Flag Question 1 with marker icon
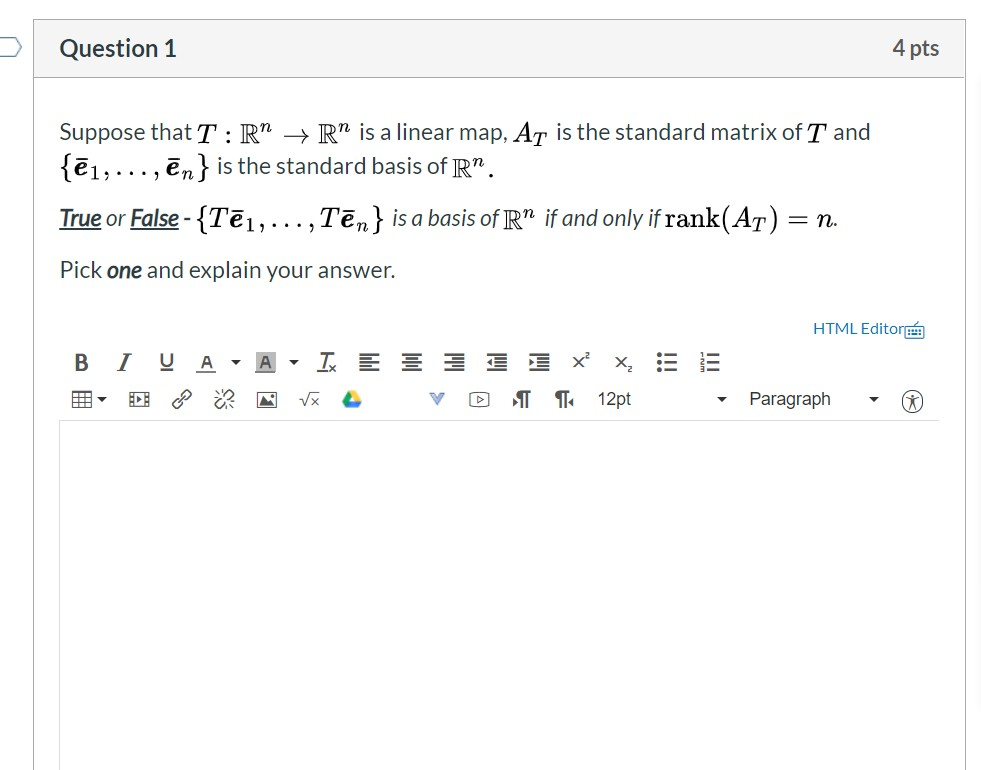 coord(11,48)
